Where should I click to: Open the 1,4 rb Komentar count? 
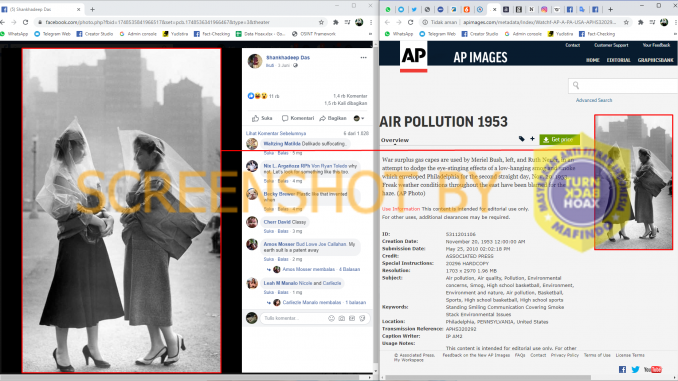[350, 96]
